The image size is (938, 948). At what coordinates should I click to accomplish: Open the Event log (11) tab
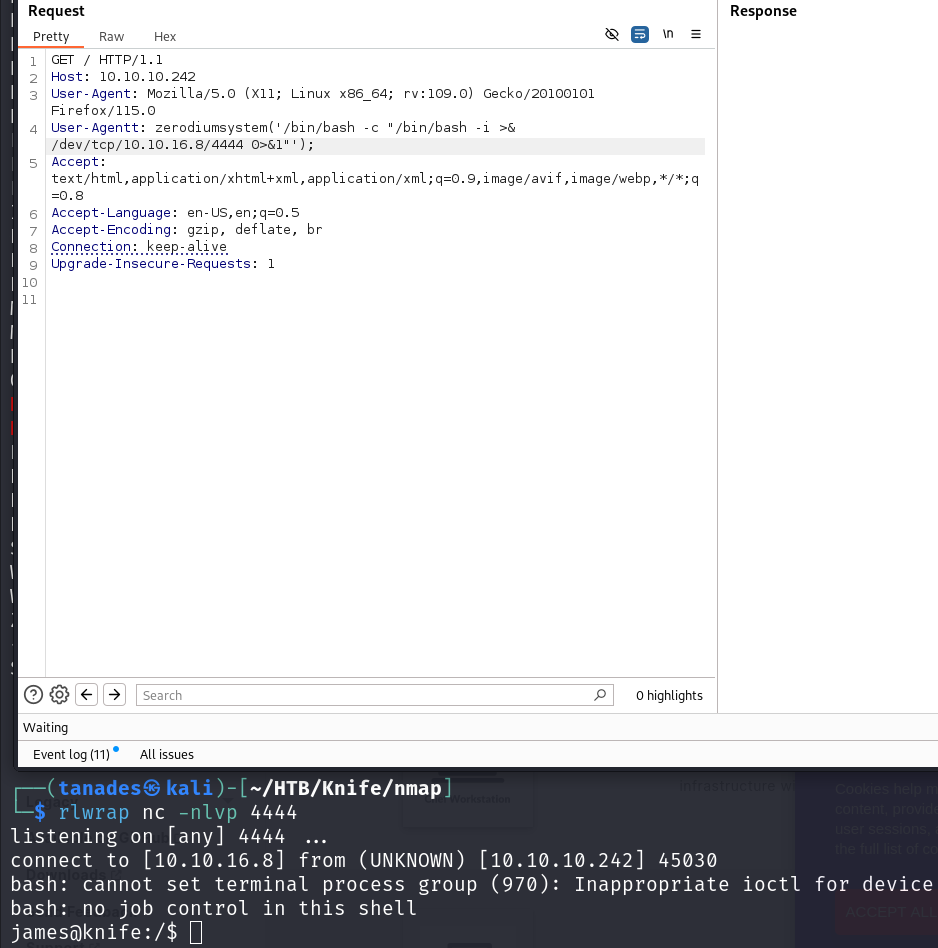(71, 755)
